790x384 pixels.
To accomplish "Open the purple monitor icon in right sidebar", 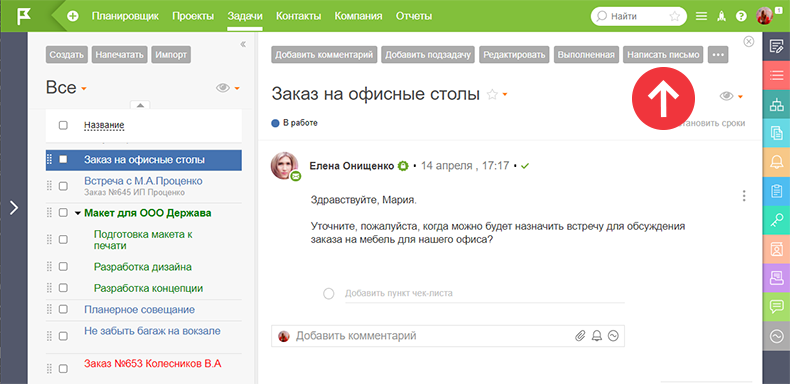I will (776, 278).
